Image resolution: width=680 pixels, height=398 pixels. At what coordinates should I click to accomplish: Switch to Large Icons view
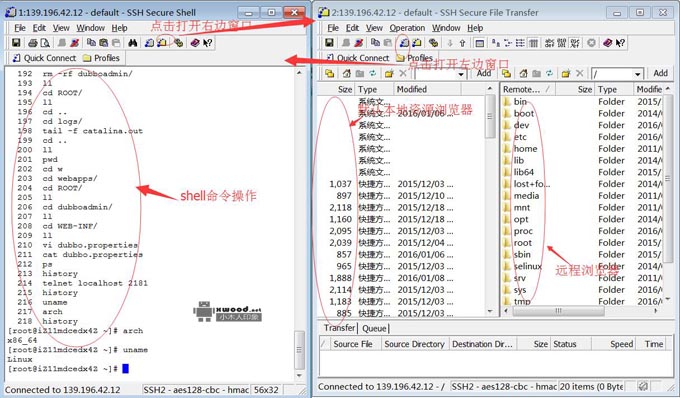point(495,42)
